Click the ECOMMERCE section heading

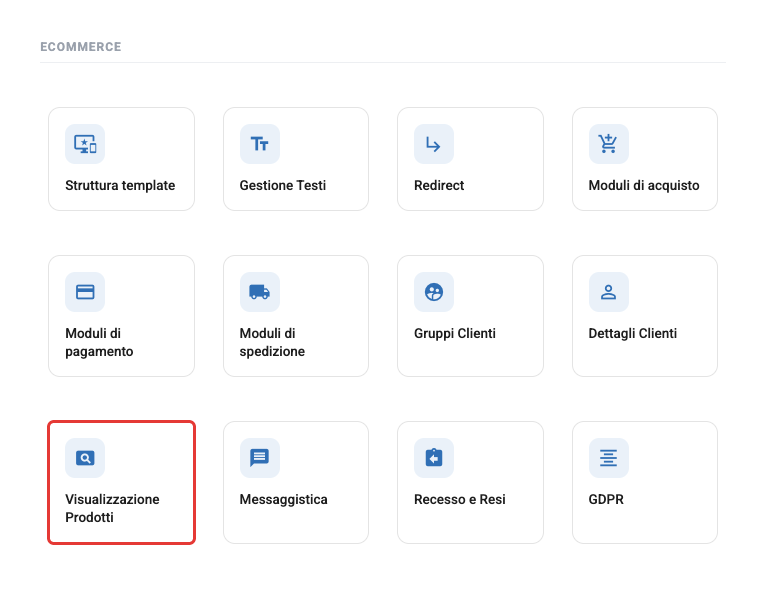coord(81,47)
